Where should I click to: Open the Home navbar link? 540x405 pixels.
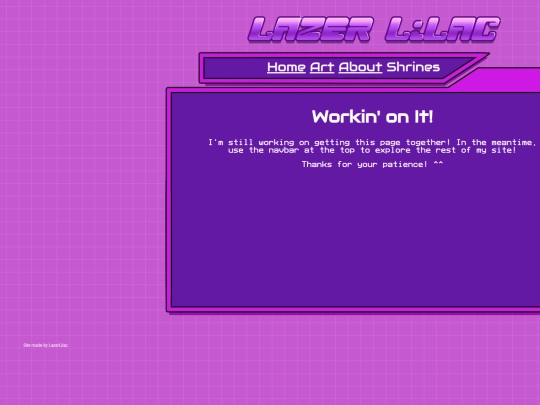pyautogui.click(x=286, y=67)
